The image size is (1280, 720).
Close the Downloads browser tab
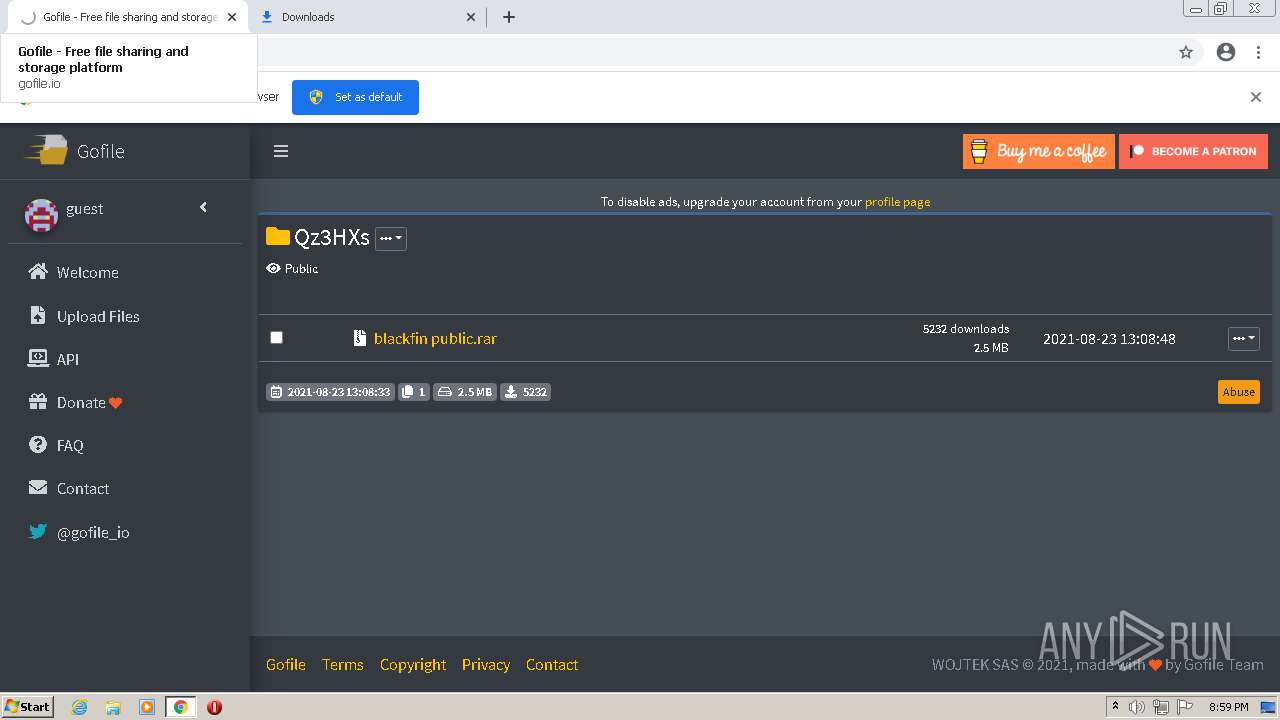[471, 17]
